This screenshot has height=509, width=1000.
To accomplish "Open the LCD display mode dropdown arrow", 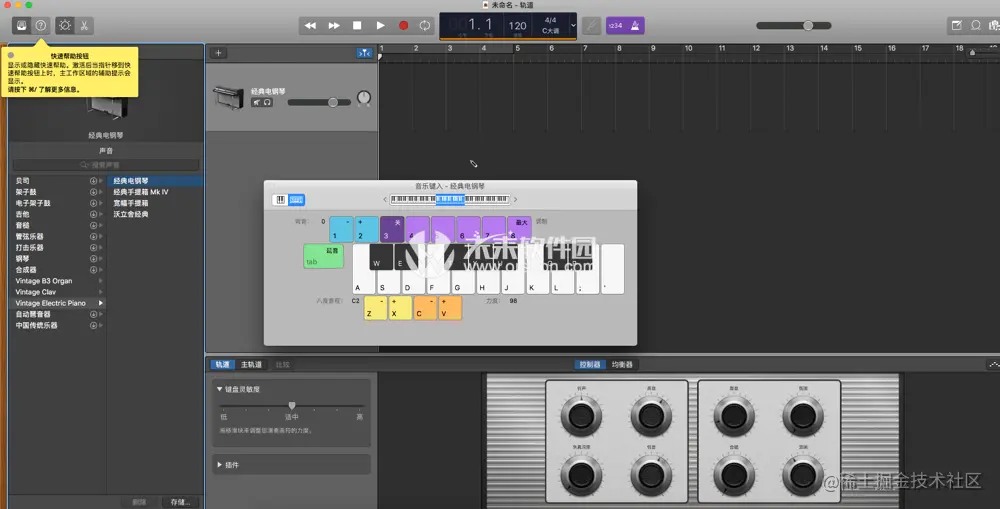I will (573, 26).
